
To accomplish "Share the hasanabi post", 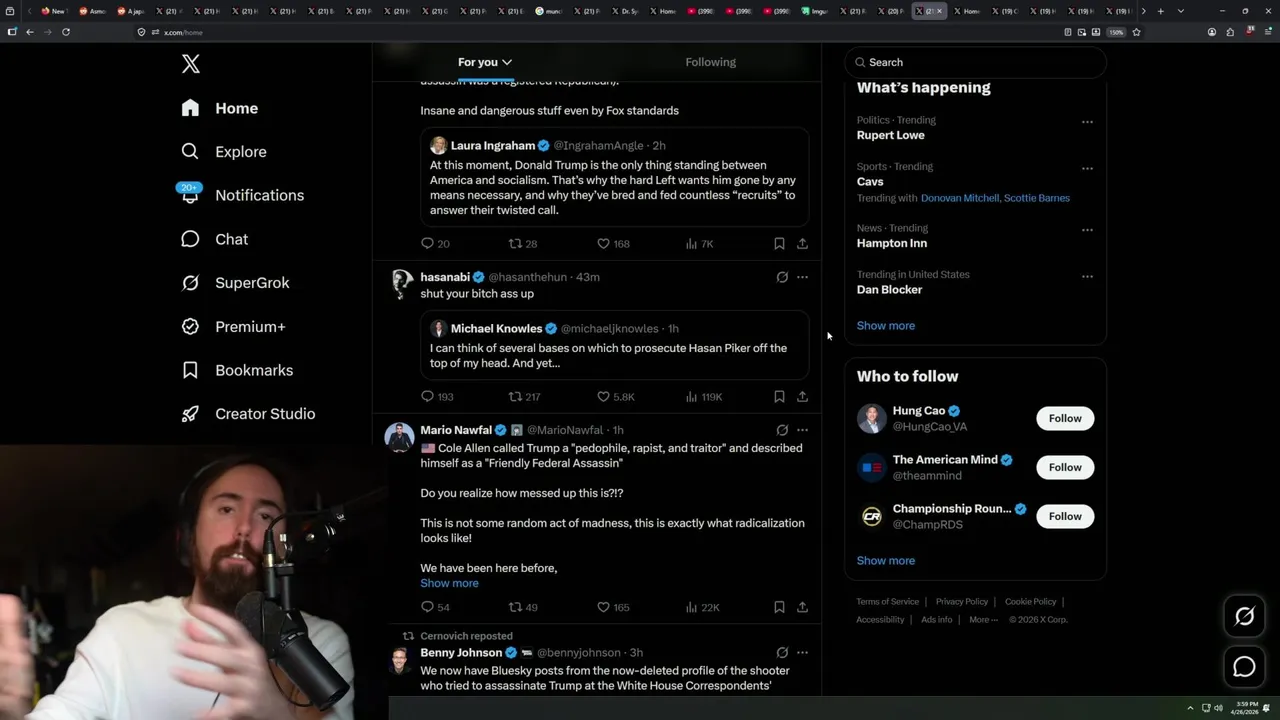I will click(x=802, y=396).
